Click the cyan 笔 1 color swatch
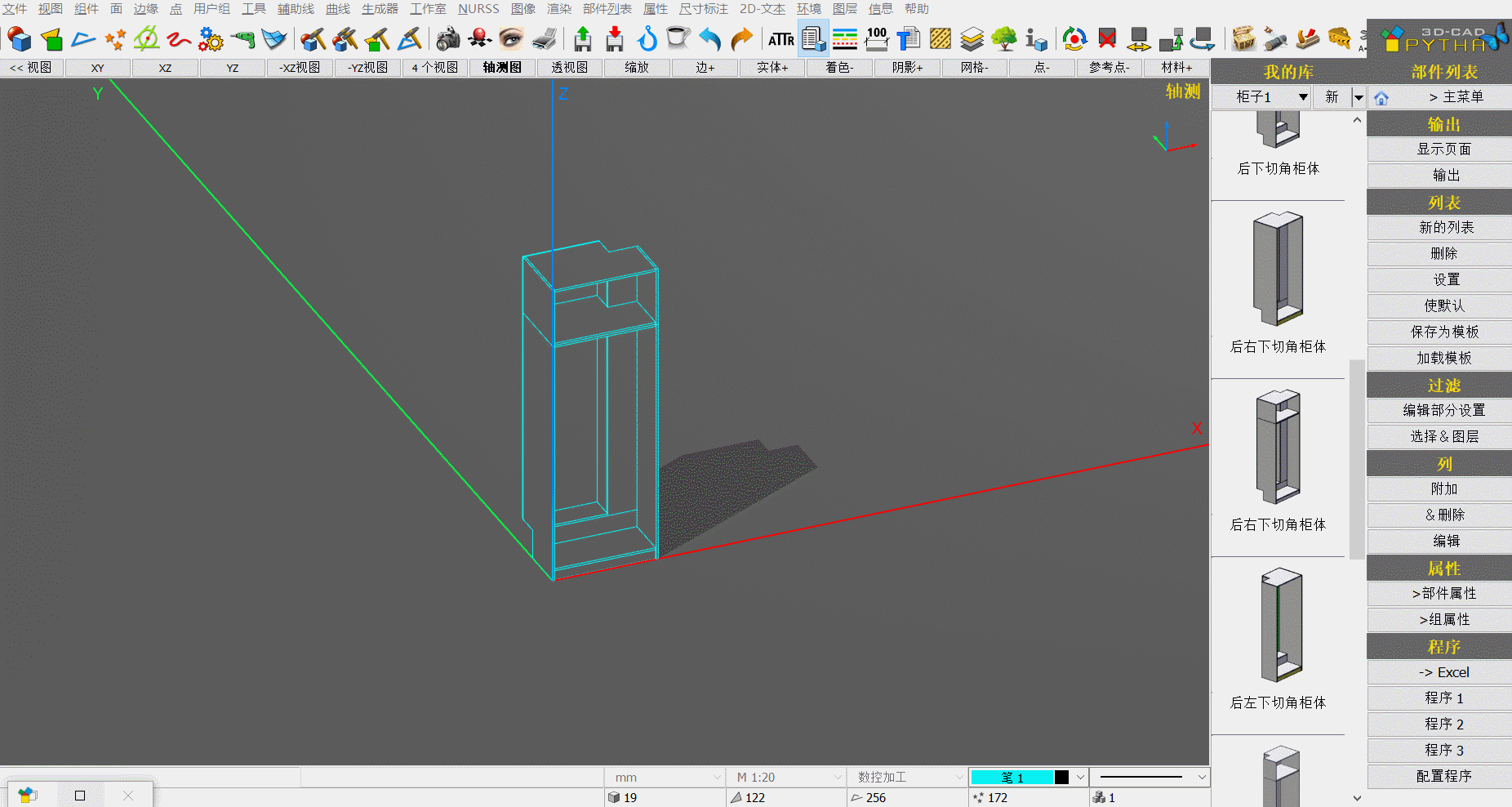This screenshot has width=1512, height=807. point(1012,777)
